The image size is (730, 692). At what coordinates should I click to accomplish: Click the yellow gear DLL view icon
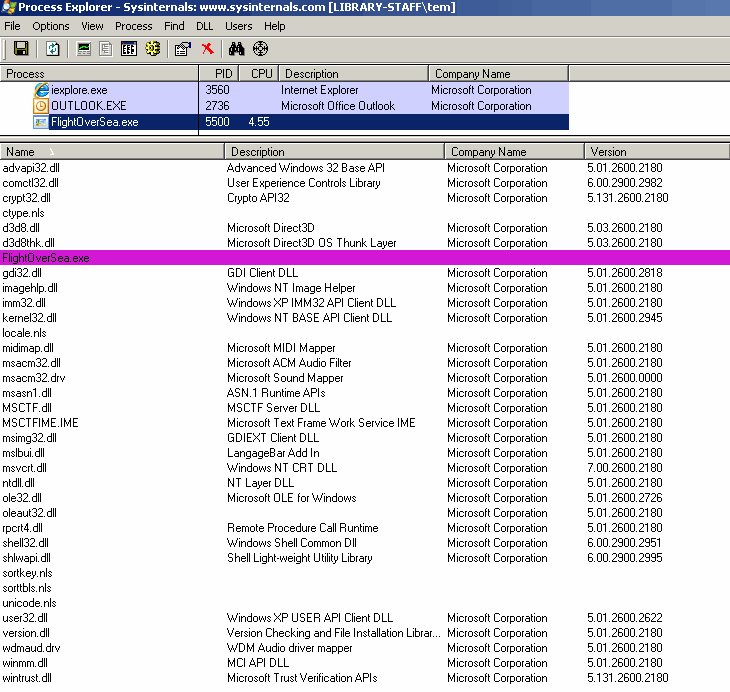tap(153, 48)
